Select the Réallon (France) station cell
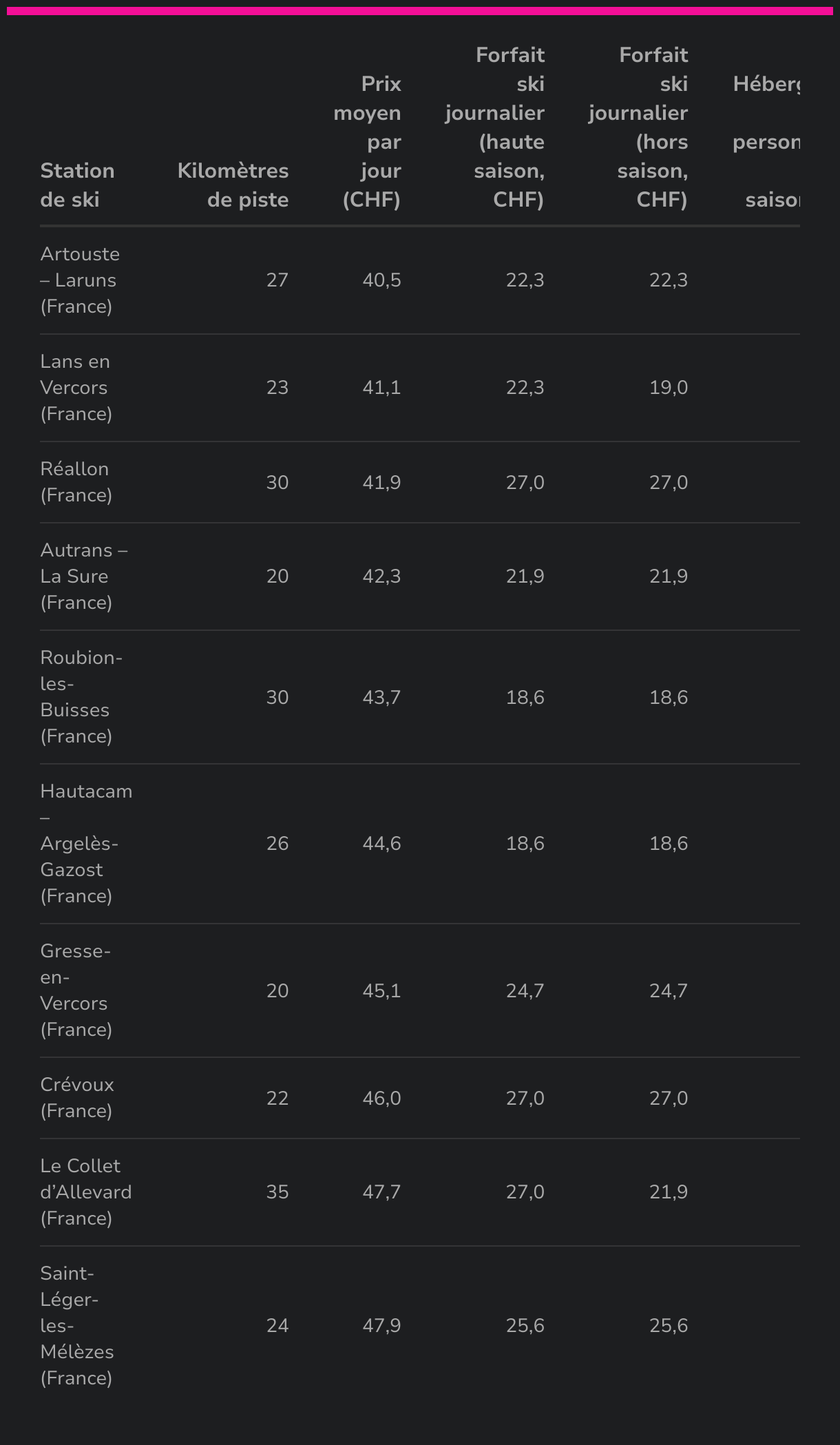The width and height of the screenshot is (840, 1445). click(76, 481)
